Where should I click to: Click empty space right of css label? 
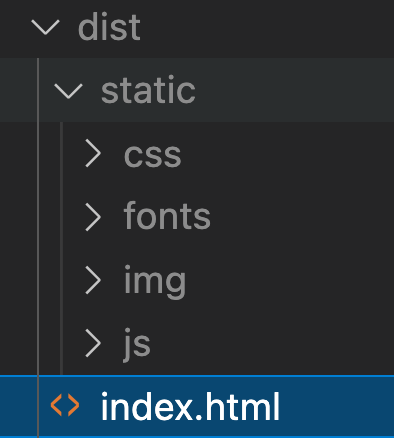[x=287, y=153]
